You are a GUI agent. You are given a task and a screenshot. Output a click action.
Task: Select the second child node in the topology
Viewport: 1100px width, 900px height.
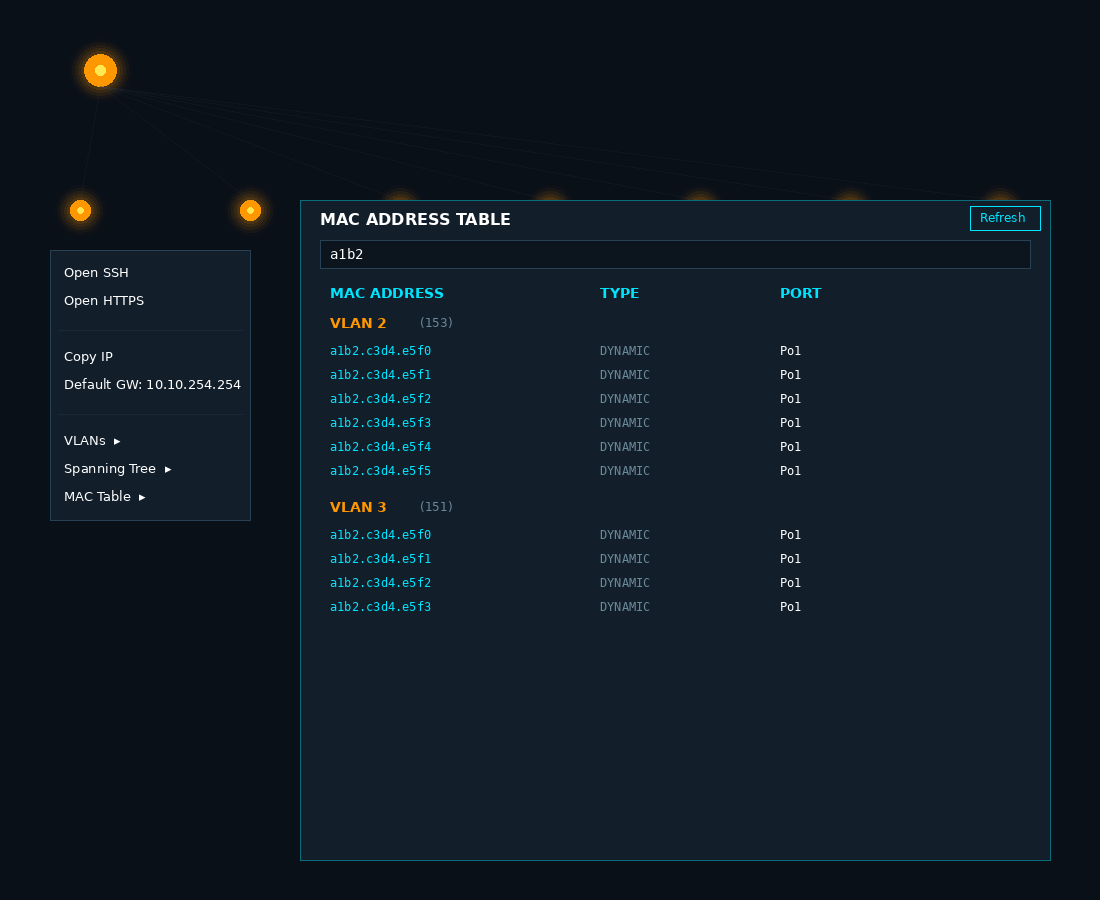(x=250, y=211)
